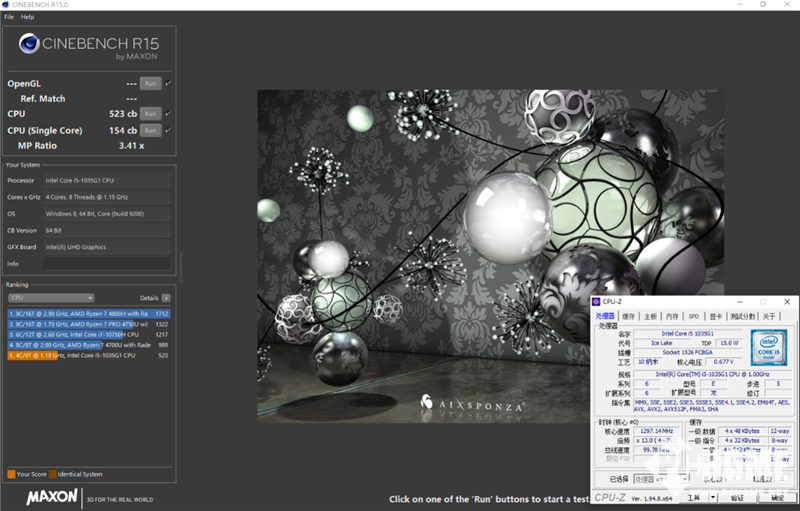Click the AIXSPONZA logo in the render
800x511 pixels.
(472, 404)
